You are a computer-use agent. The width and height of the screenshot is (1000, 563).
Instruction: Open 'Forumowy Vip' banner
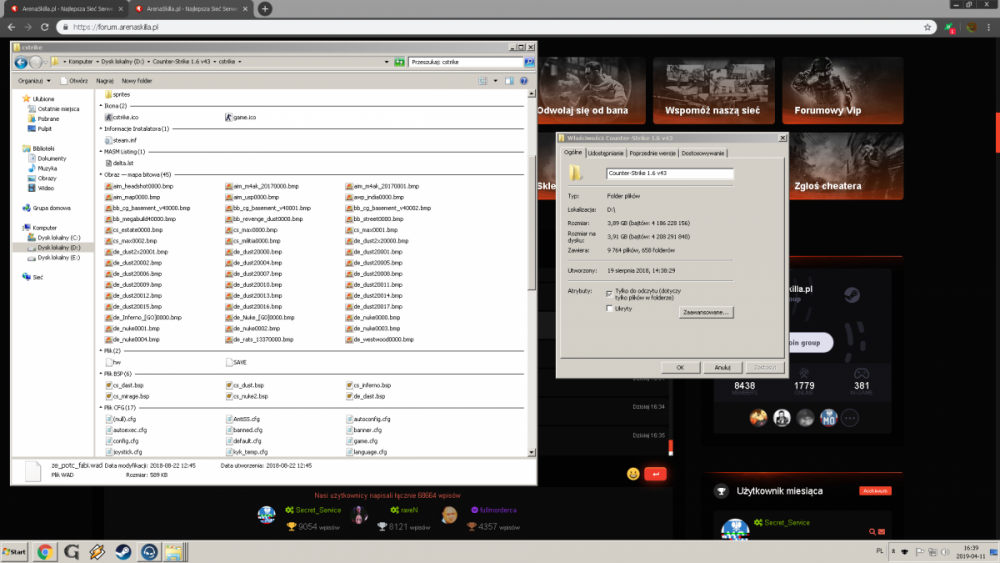coord(842,91)
